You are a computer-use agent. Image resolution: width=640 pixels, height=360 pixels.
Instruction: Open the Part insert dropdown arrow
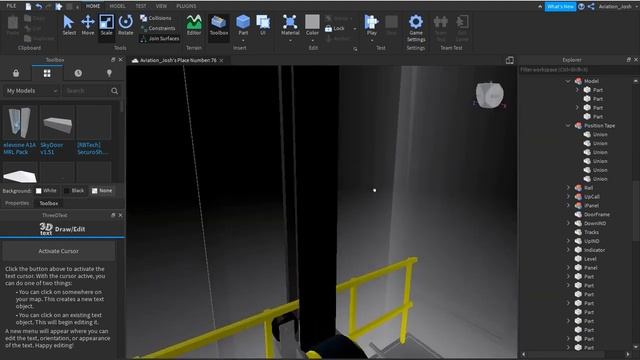(243, 40)
